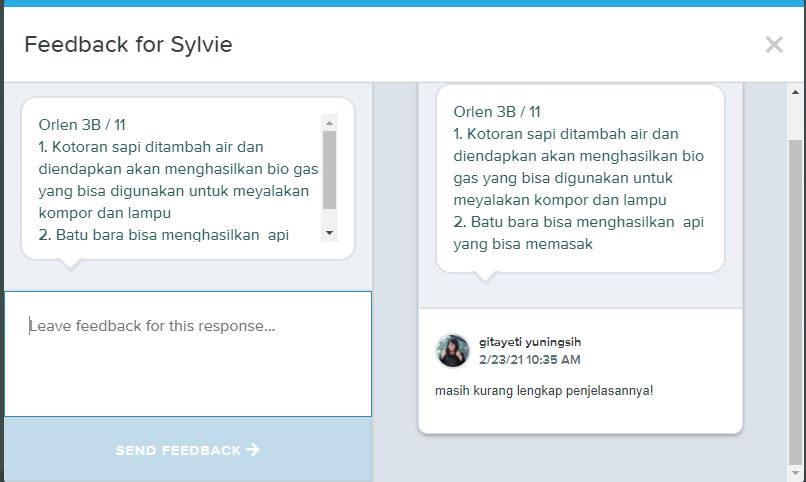This screenshot has width=806, height=482.
Task: Click 'kompor dan lampu' line in left response
Action: tap(105, 213)
